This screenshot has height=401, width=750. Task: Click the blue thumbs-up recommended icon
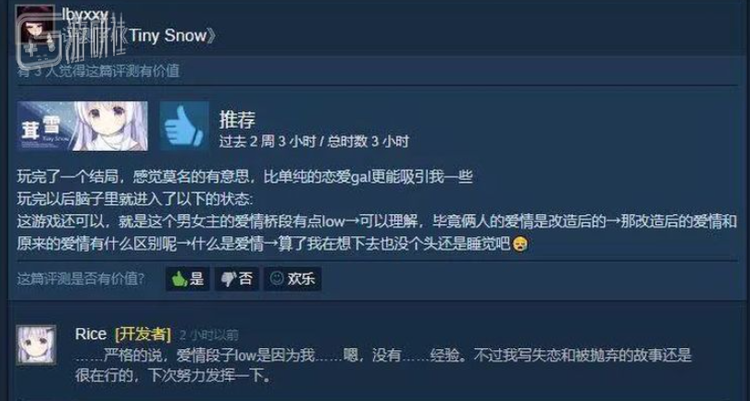184,126
